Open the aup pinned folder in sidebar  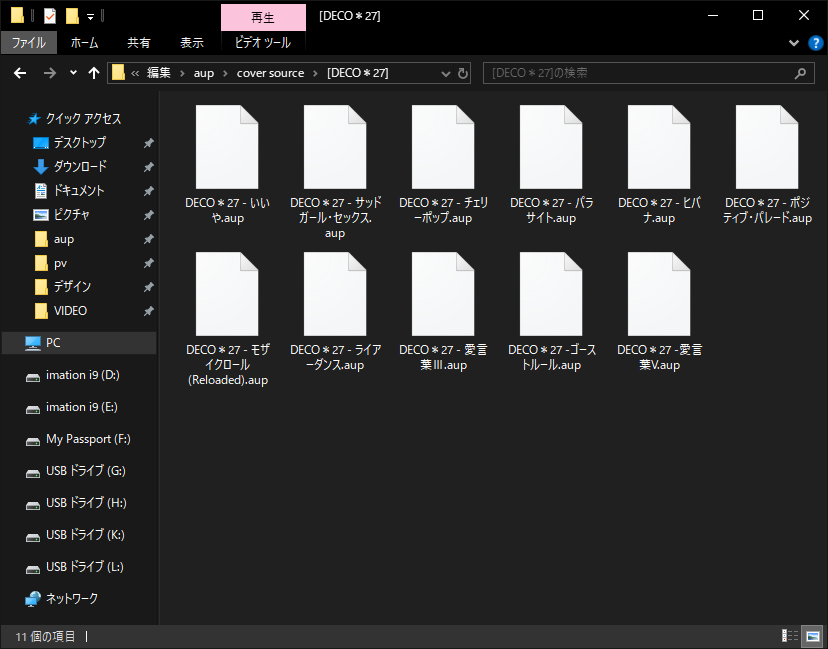(63, 239)
